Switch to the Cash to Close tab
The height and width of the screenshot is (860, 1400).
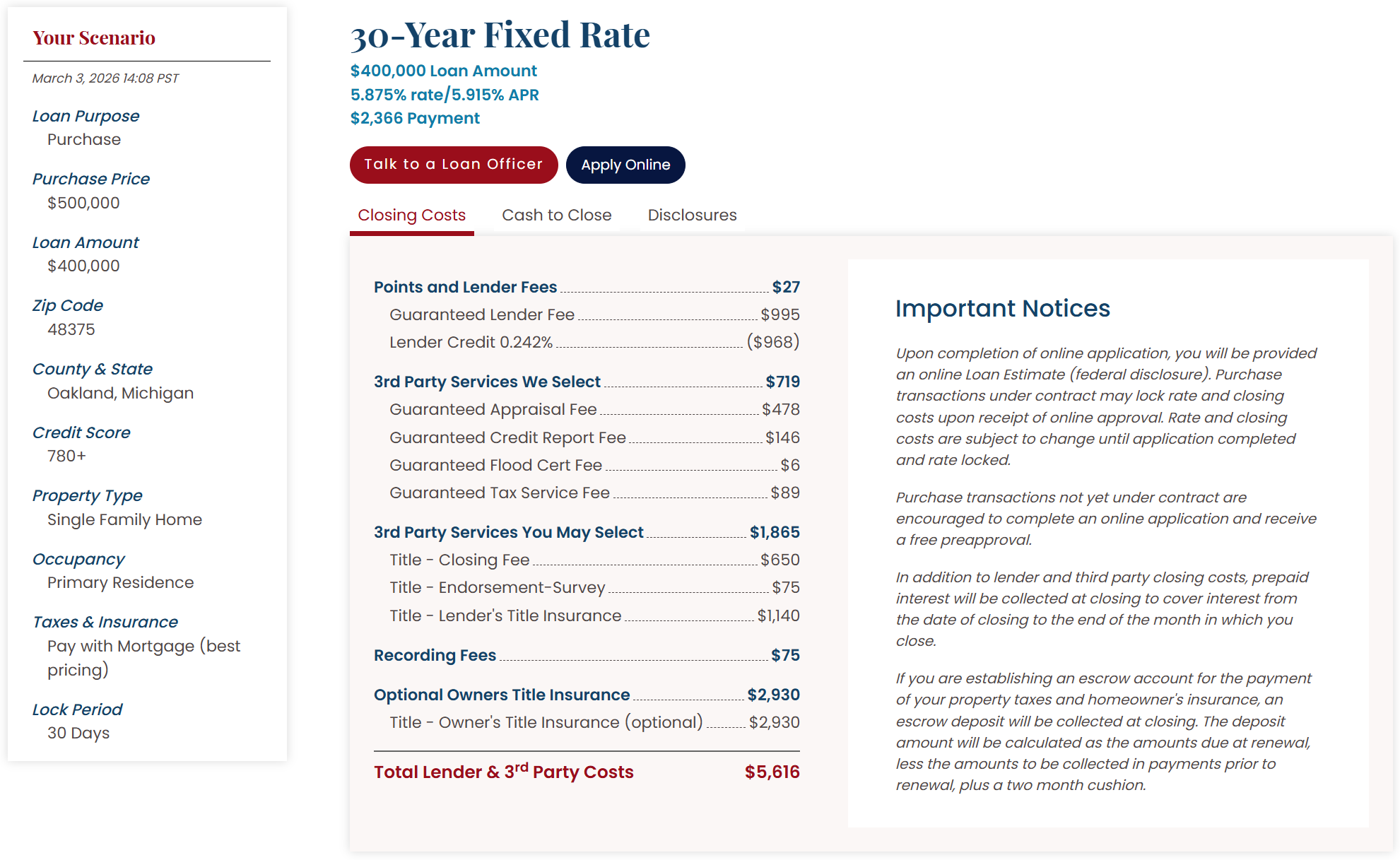pos(556,215)
